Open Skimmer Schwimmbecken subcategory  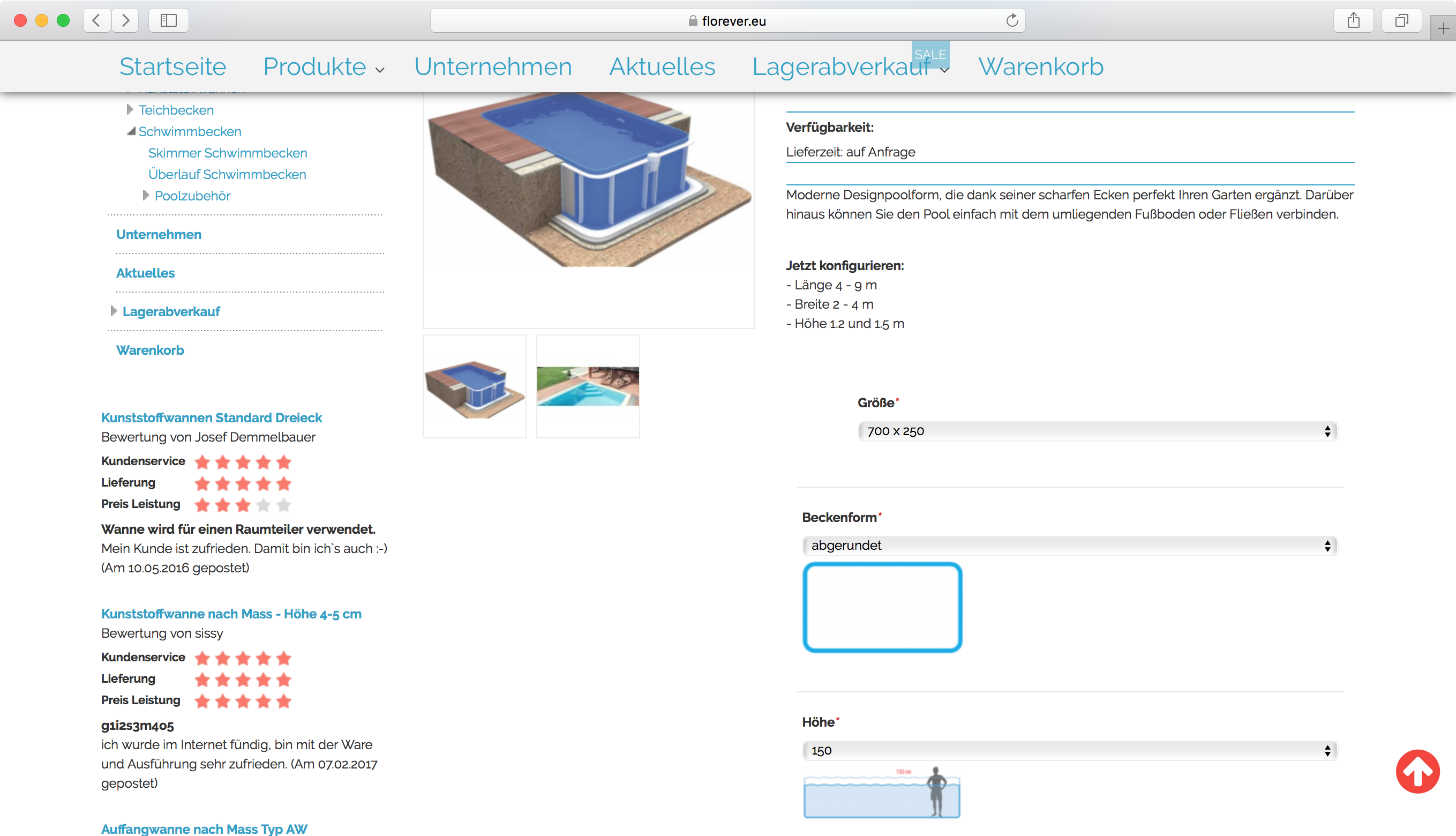tap(228, 153)
